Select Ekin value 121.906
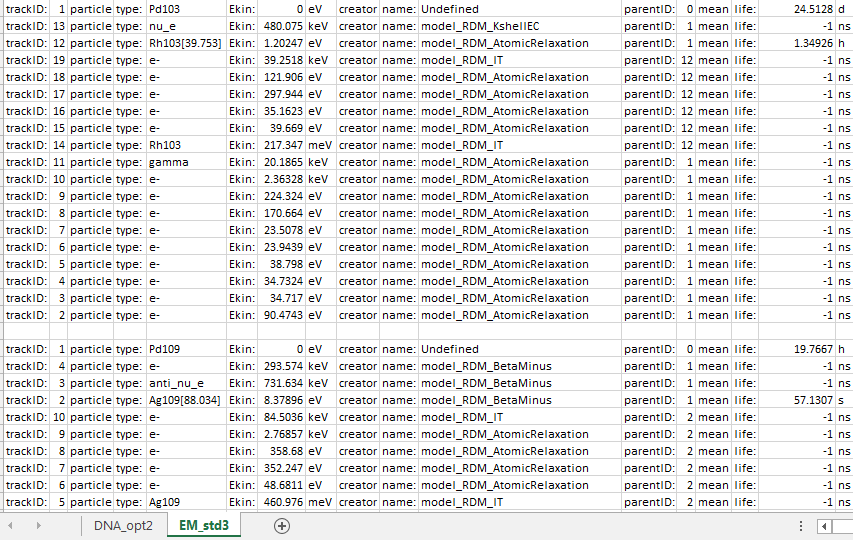This screenshot has width=854, height=540. click(x=282, y=77)
